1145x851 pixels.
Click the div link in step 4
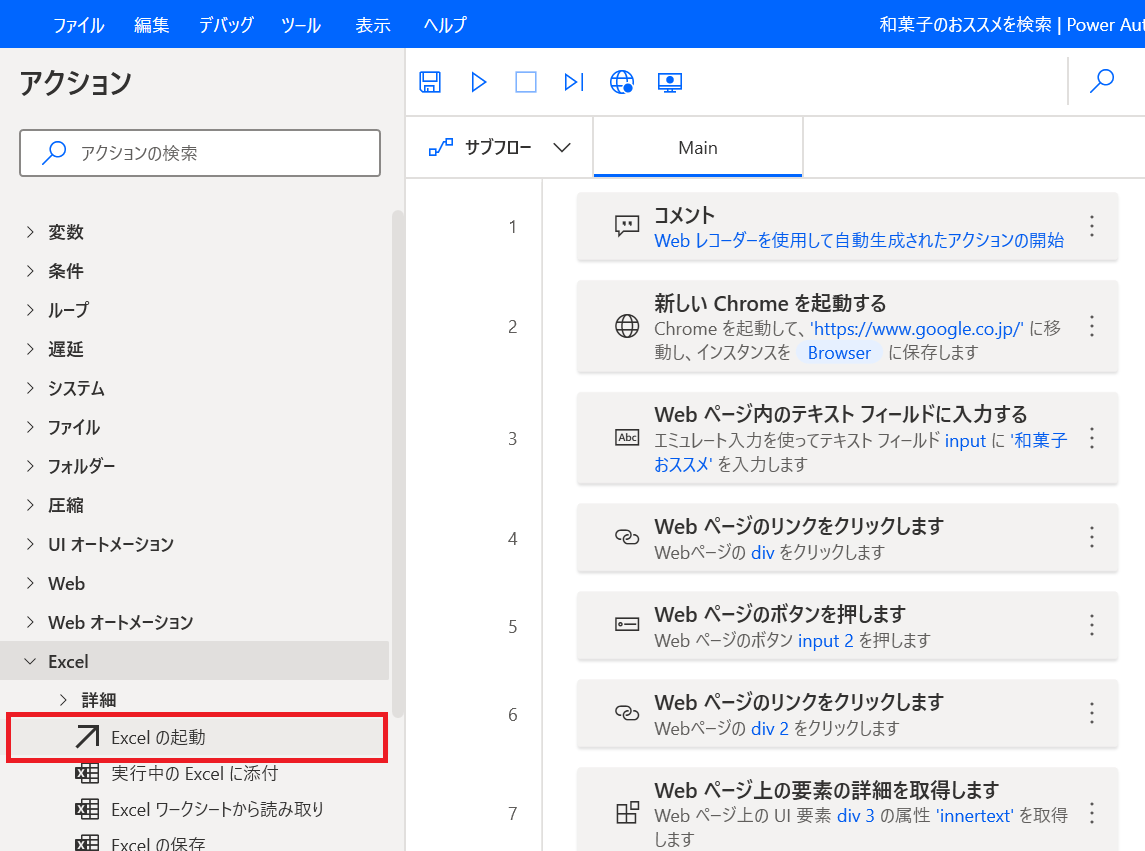tap(762, 553)
